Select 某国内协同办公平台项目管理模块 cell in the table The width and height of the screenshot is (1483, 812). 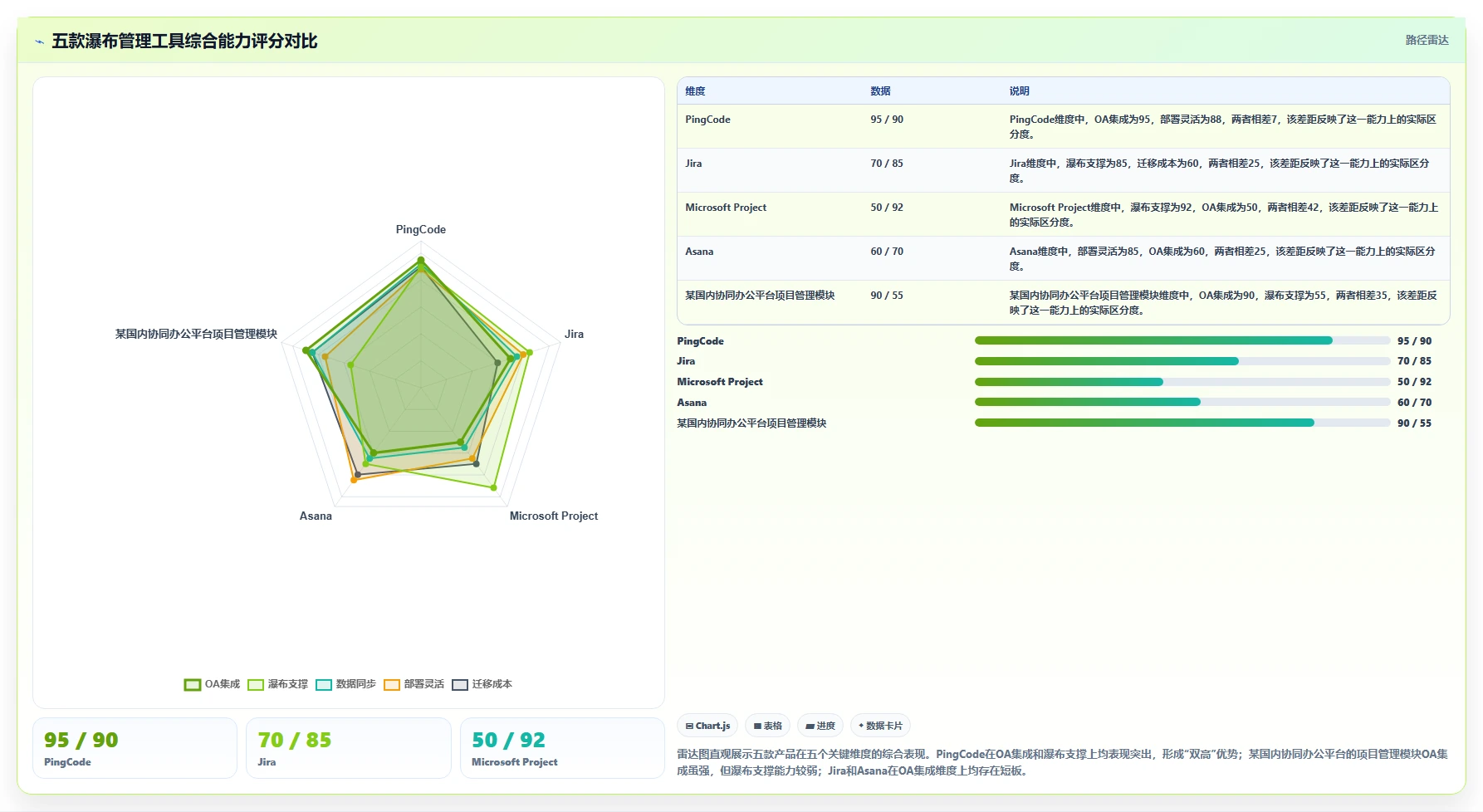pyautogui.click(x=770, y=302)
